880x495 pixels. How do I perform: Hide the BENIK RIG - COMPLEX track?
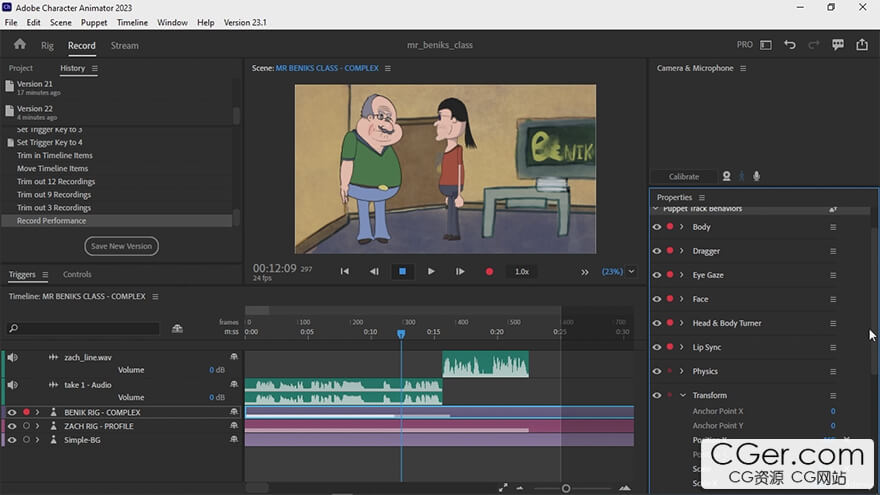[12, 412]
